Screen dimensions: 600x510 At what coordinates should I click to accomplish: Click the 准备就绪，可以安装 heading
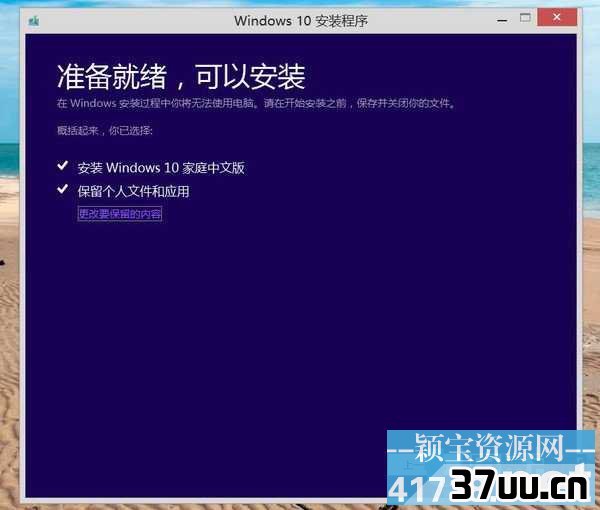coord(181,77)
